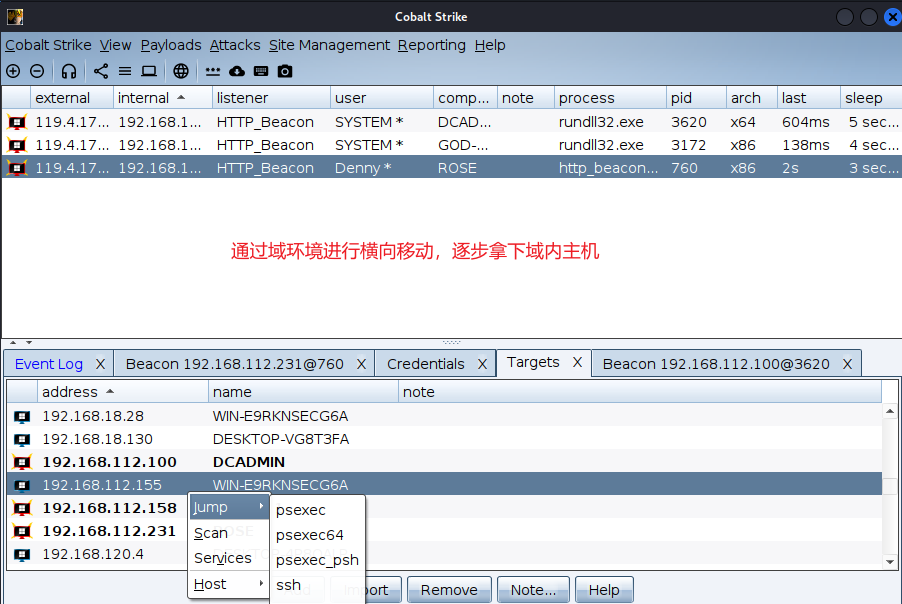Click Cobalt Strike app icon in title bar
The width and height of the screenshot is (902, 604).
(x=15, y=17)
